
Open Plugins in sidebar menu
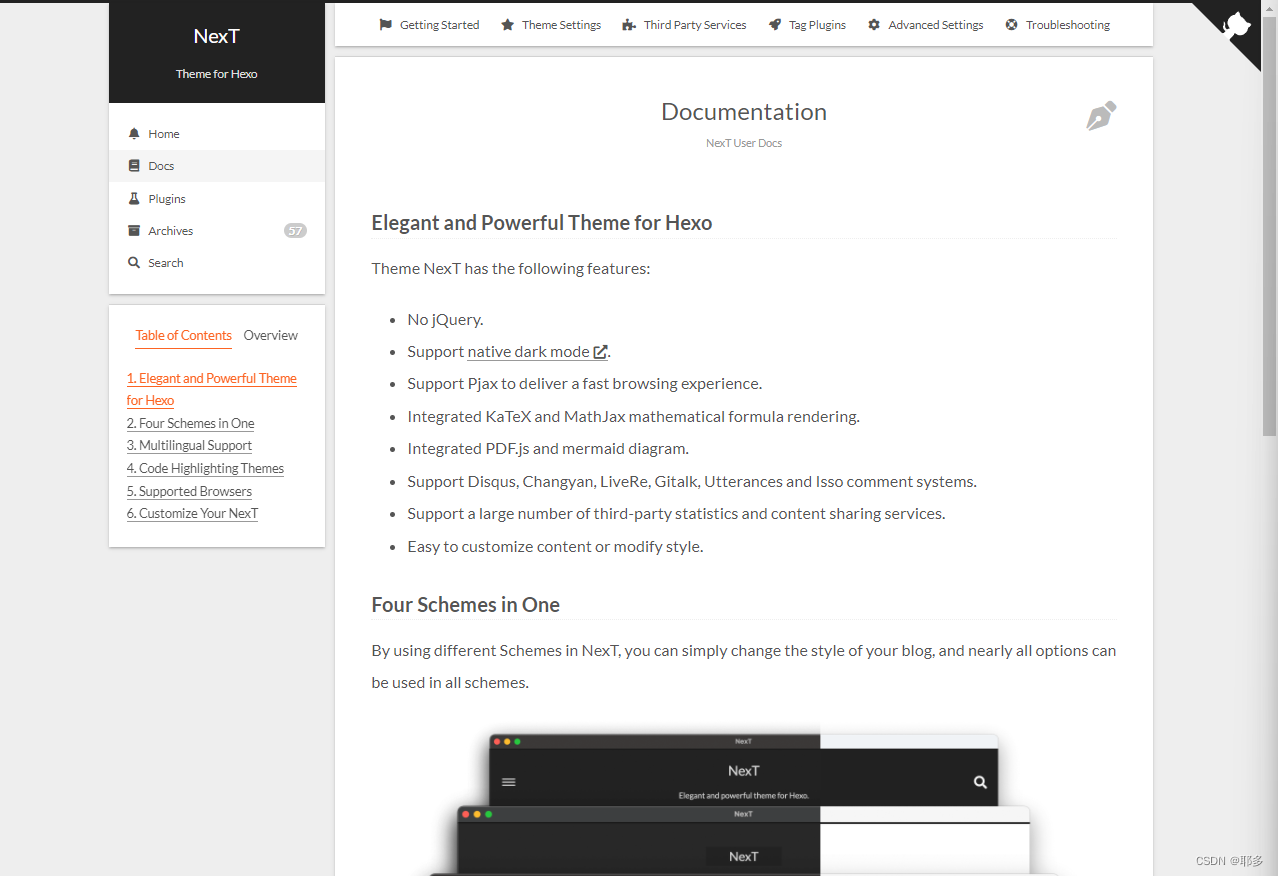point(217,199)
